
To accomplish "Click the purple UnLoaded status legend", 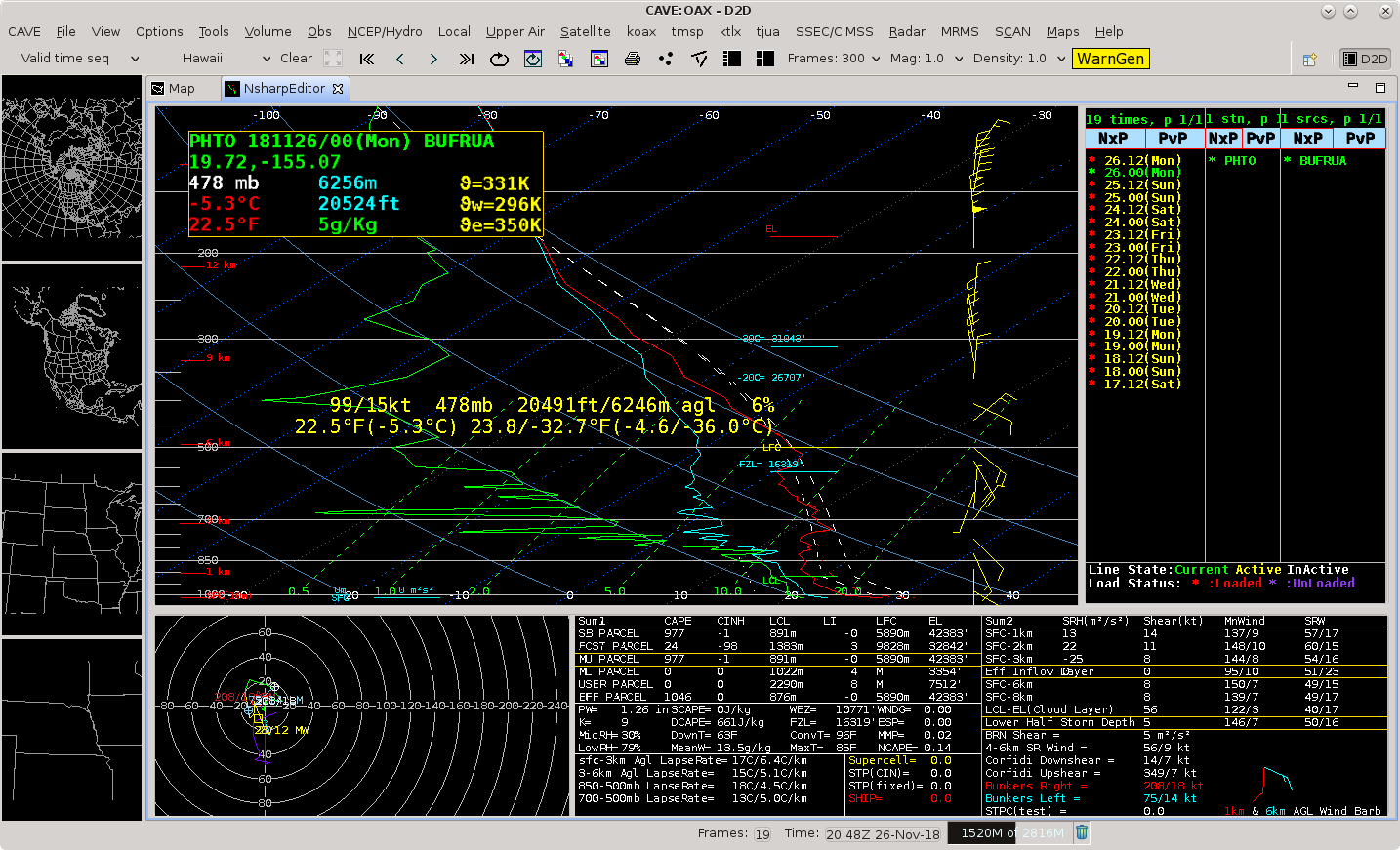I will (x=1312, y=584).
